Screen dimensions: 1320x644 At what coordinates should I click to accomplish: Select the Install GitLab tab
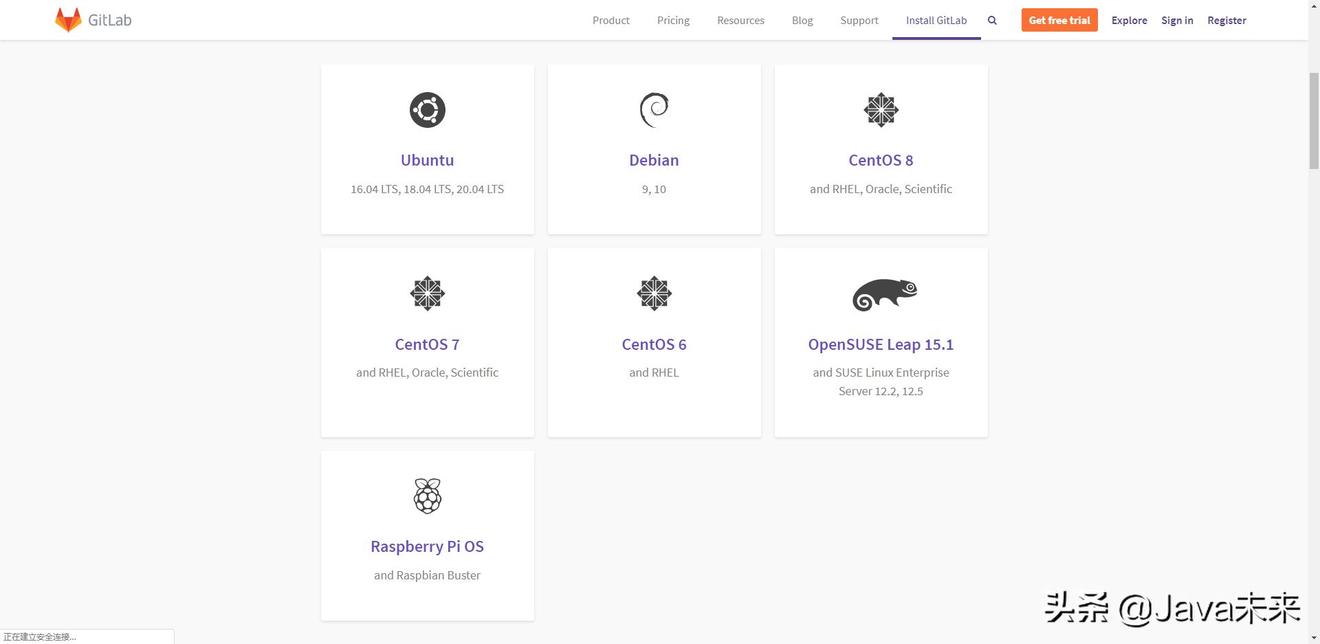(x=936, y=20)
